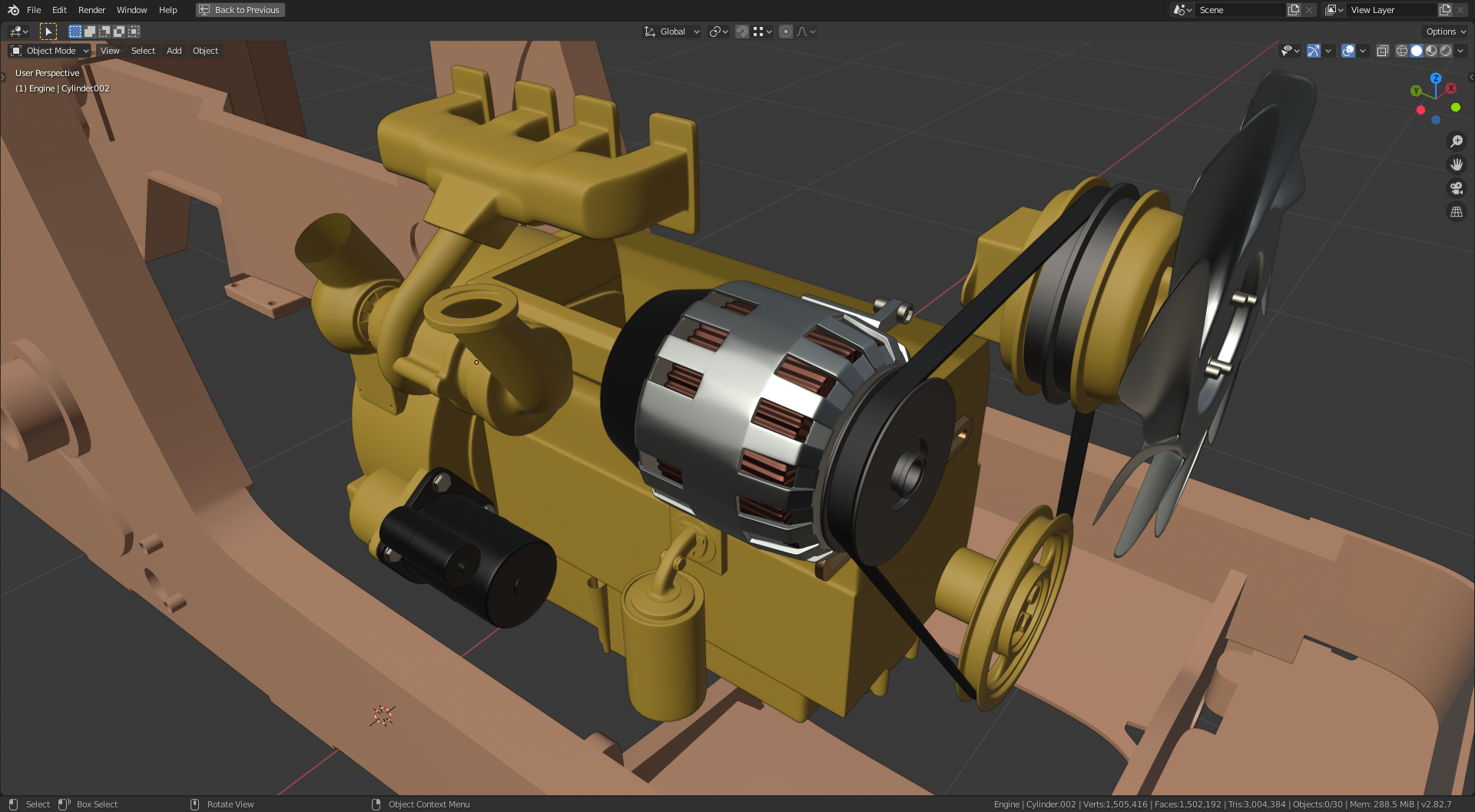1475x812 pixels.
Task: Create a new scene copy icon
Action: click(x=1294, y=10)
